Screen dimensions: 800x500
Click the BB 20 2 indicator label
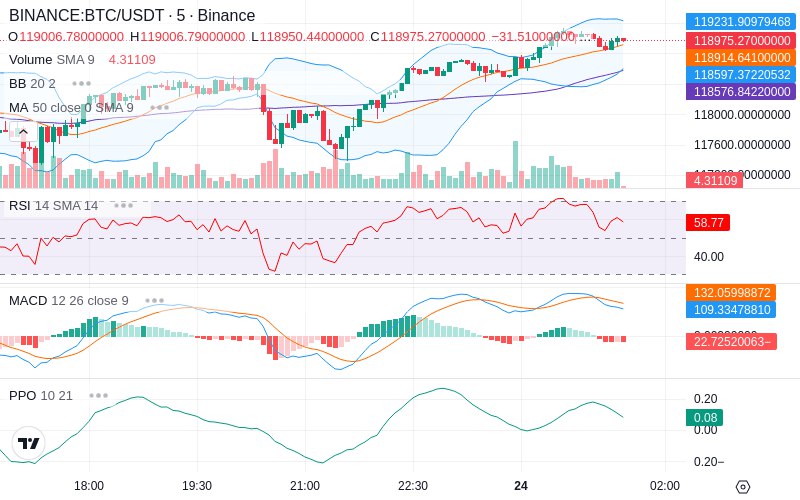click(x=32, y=84)
